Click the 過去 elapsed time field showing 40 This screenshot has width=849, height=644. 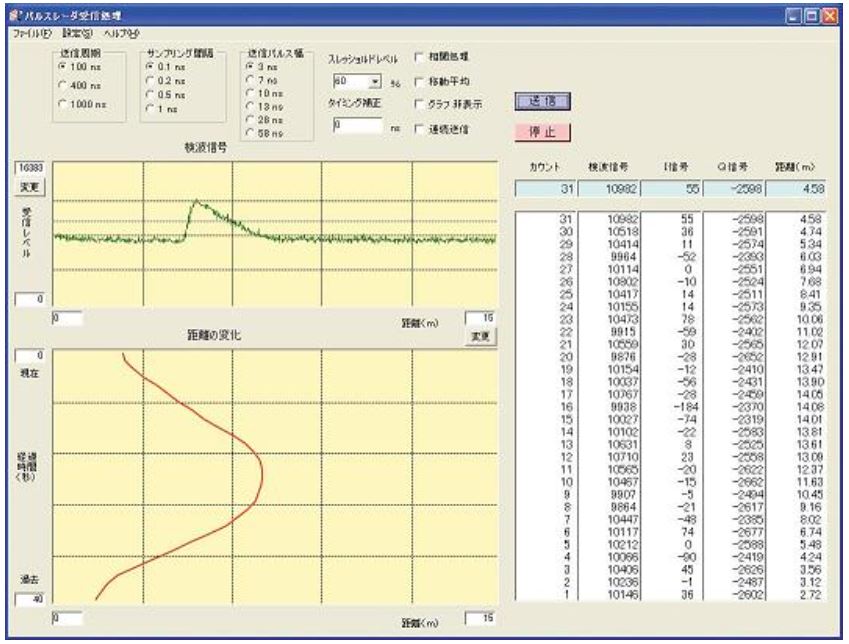tap(30, 599)
